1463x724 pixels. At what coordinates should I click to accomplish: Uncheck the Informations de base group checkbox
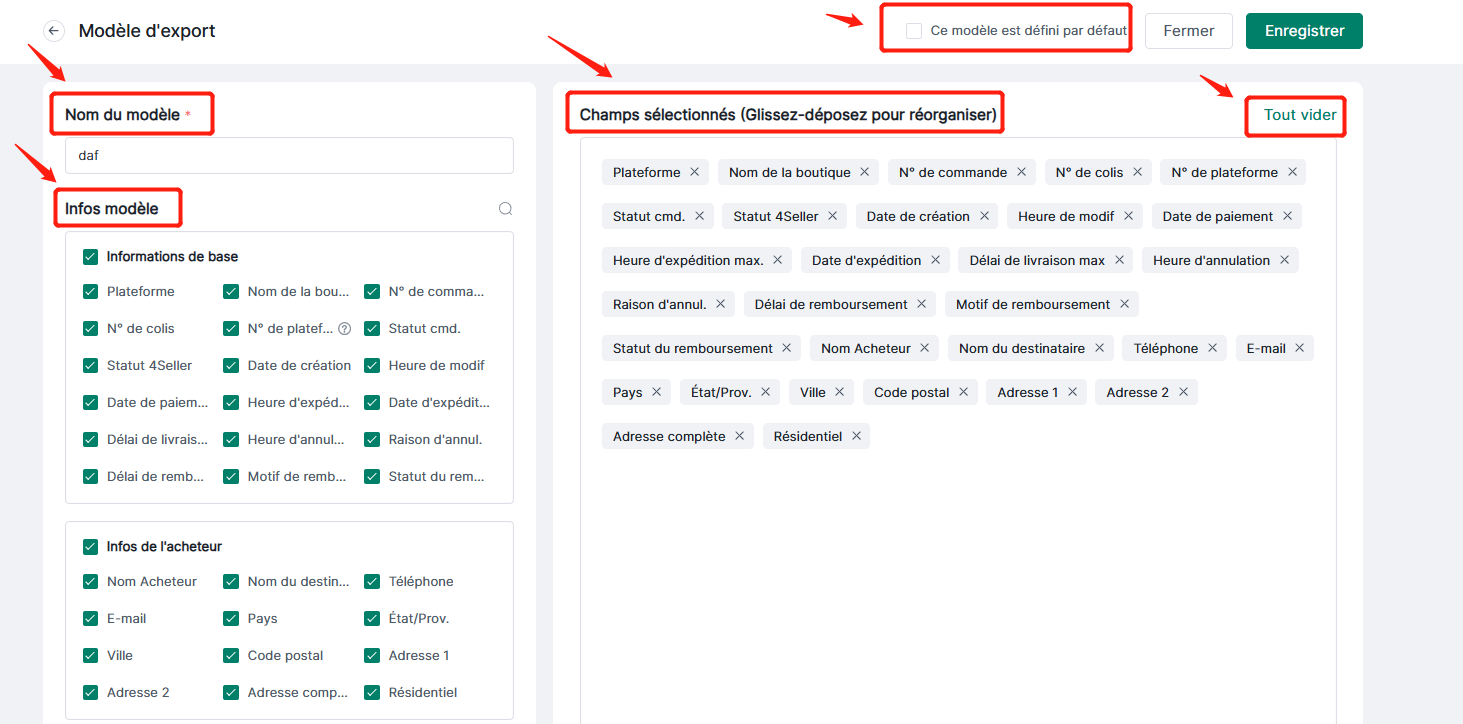[x=90, y=257]
